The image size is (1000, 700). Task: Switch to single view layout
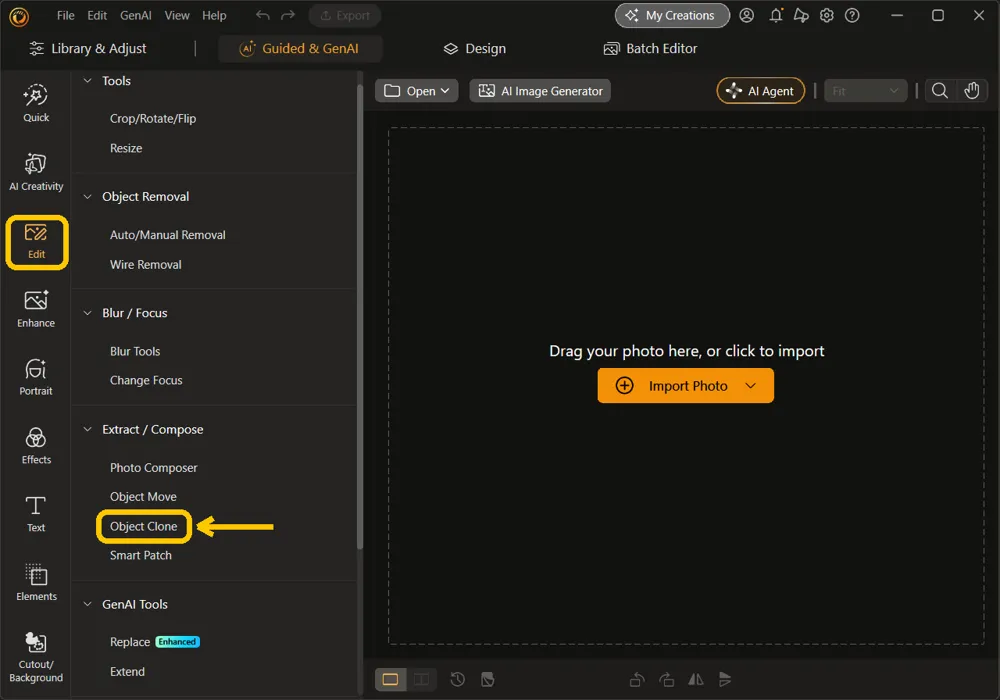pos(390,680)
